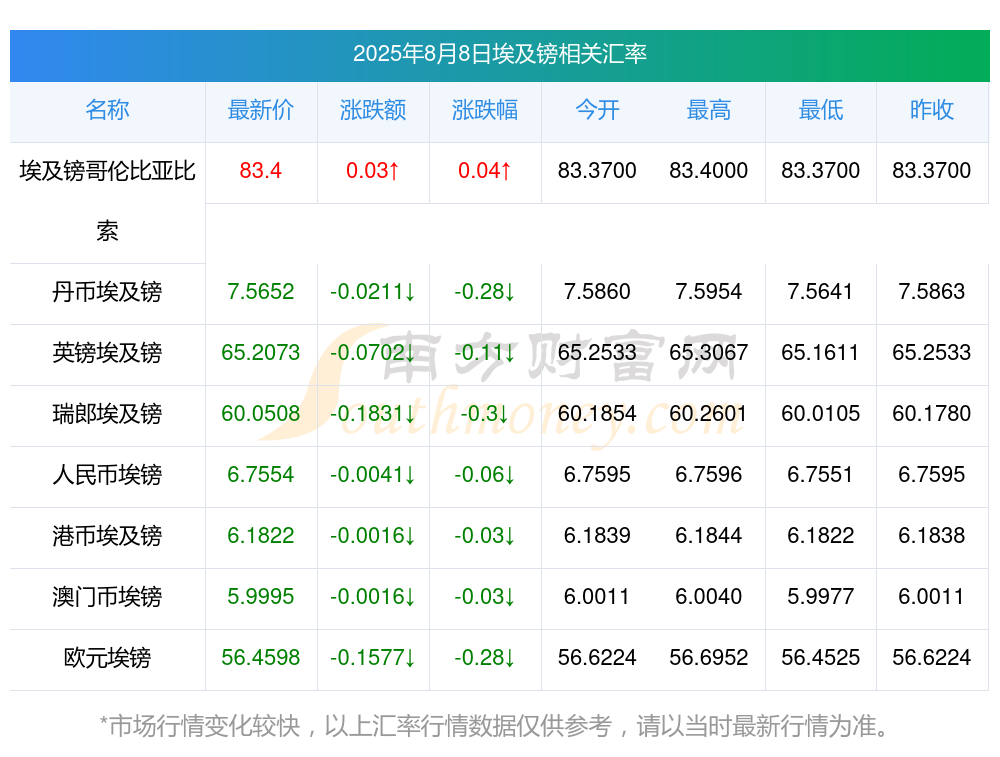Click the change amount -0.0702↓
The height and width of the screenshot is (757, 1000).
tap(372, 352)
